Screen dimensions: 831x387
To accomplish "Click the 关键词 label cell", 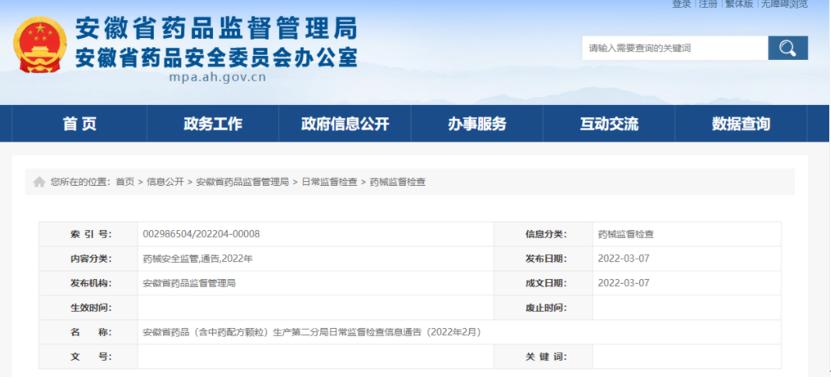I will 543,357.
